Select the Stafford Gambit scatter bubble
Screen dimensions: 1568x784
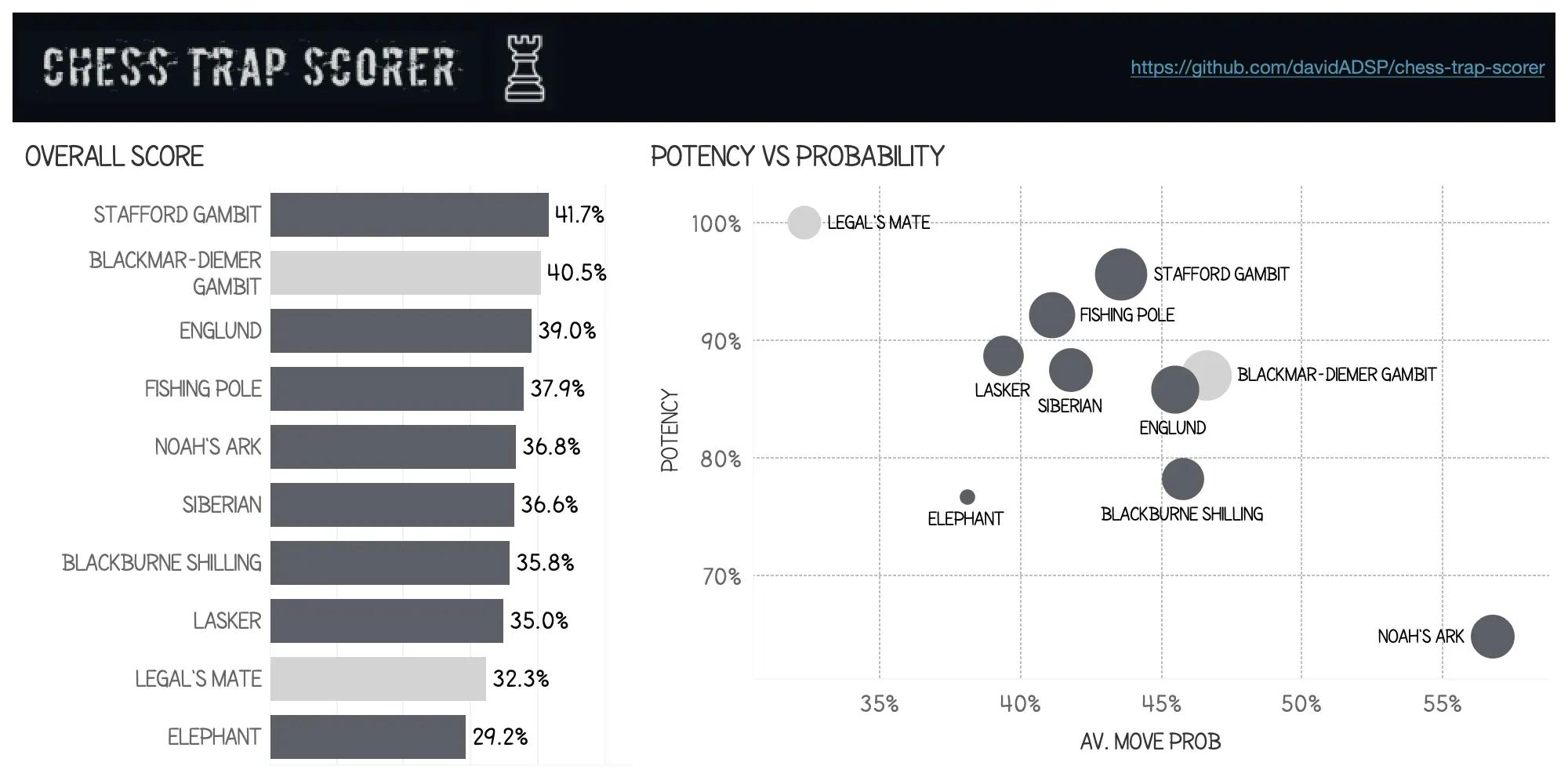1120,274
